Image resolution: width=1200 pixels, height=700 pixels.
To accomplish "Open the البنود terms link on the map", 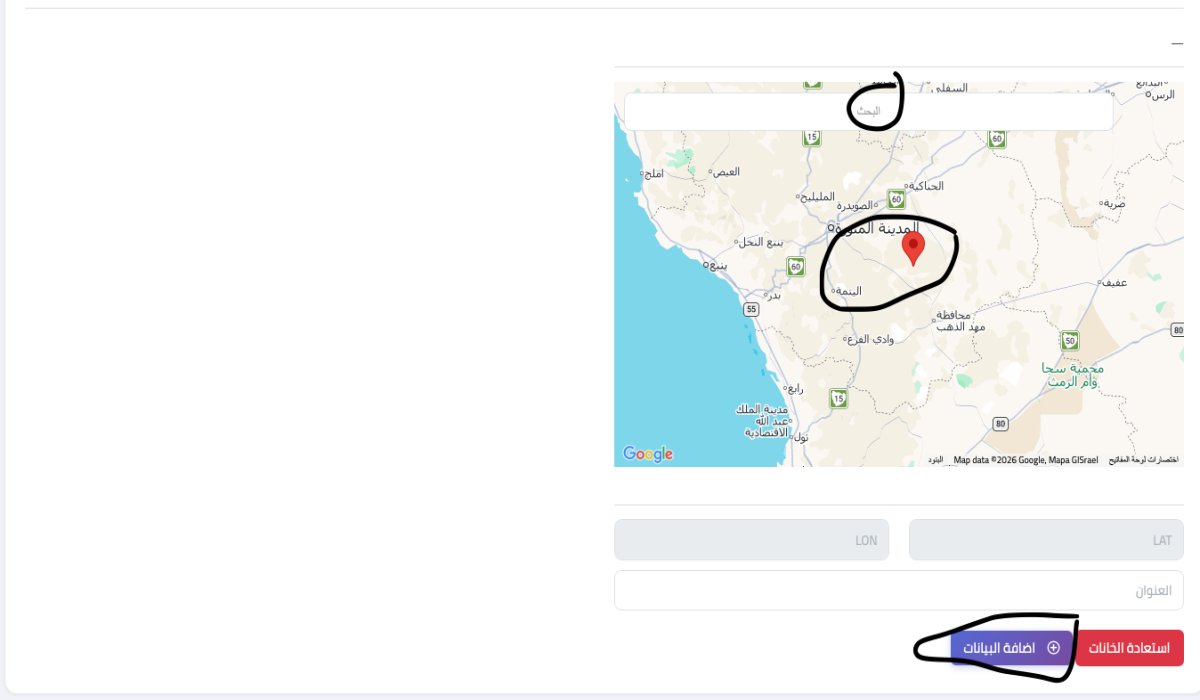I will click(x=935, y=460).
